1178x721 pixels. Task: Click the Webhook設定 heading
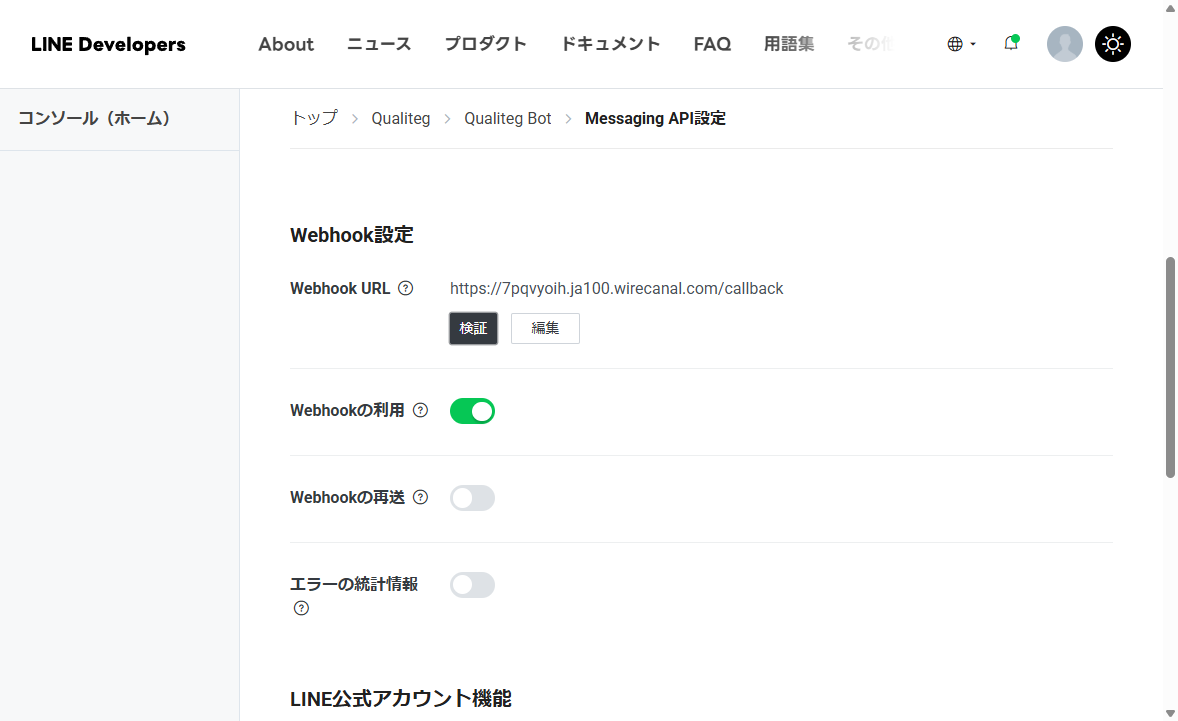[352, 235]
